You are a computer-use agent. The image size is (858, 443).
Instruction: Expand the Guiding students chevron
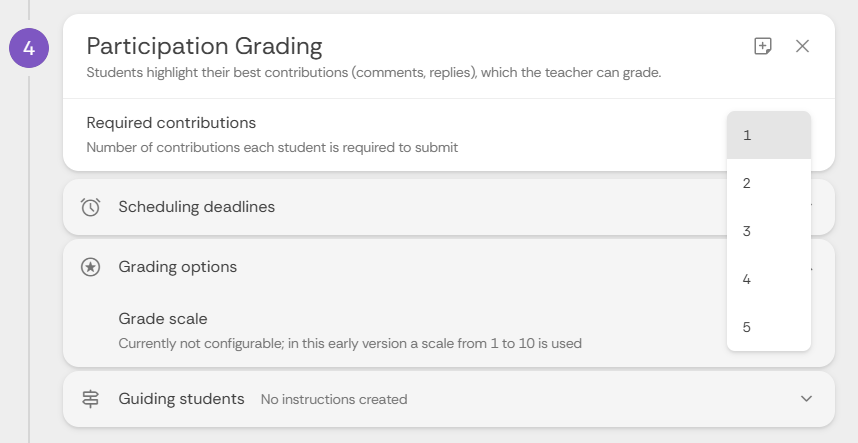coord(806,399)
